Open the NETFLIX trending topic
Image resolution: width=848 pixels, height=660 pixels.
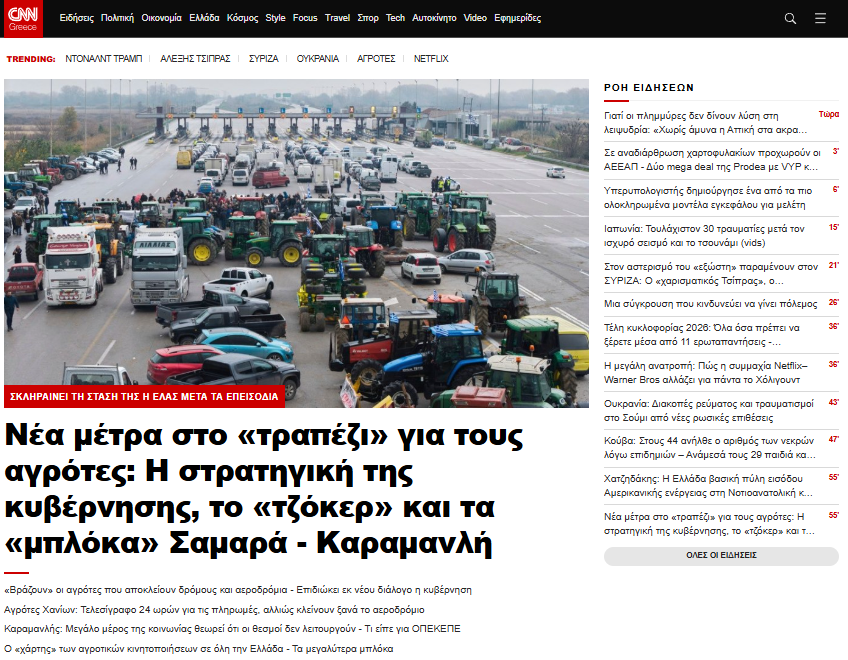coord(431,59)
